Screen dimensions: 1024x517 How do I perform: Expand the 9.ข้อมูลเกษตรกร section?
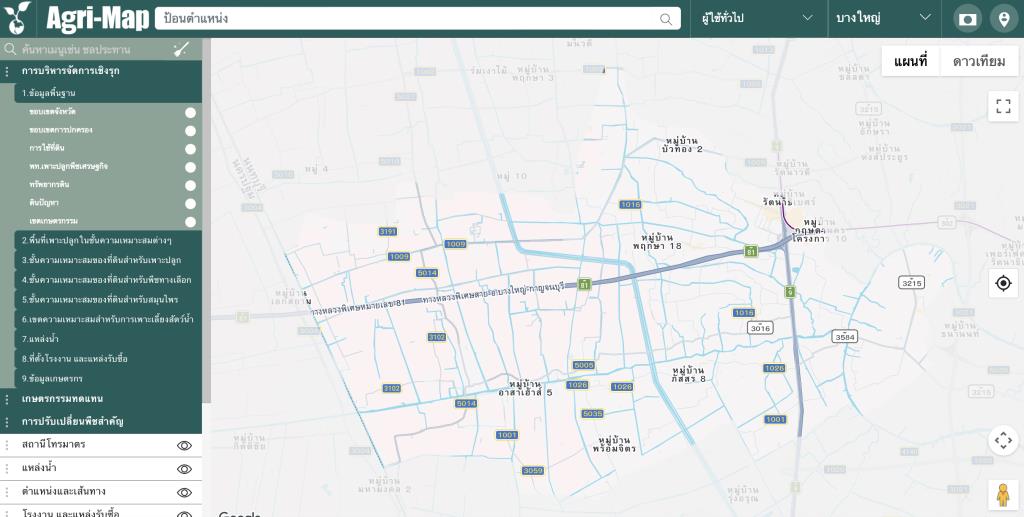pos(108,379)
